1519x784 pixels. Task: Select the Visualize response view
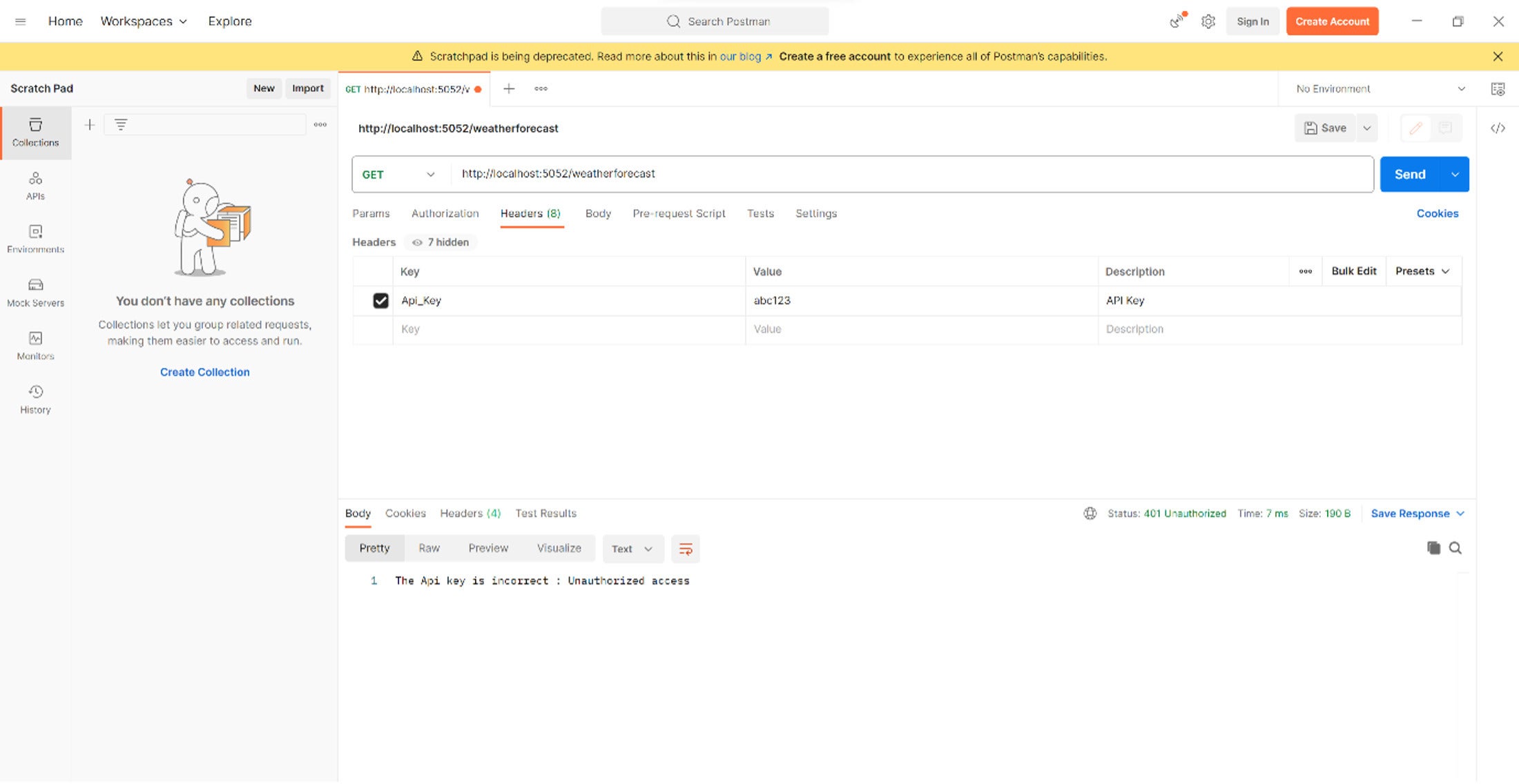point(559,549)
